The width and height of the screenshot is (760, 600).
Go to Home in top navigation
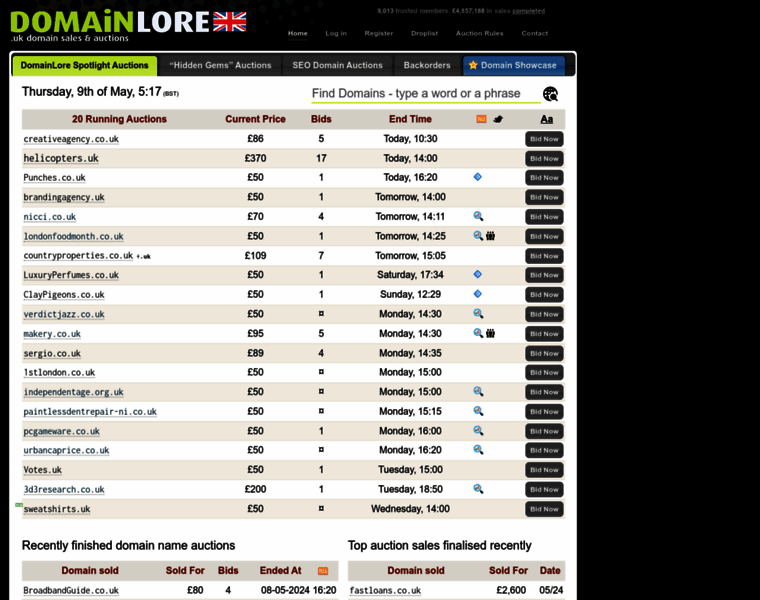coord(298,33)
